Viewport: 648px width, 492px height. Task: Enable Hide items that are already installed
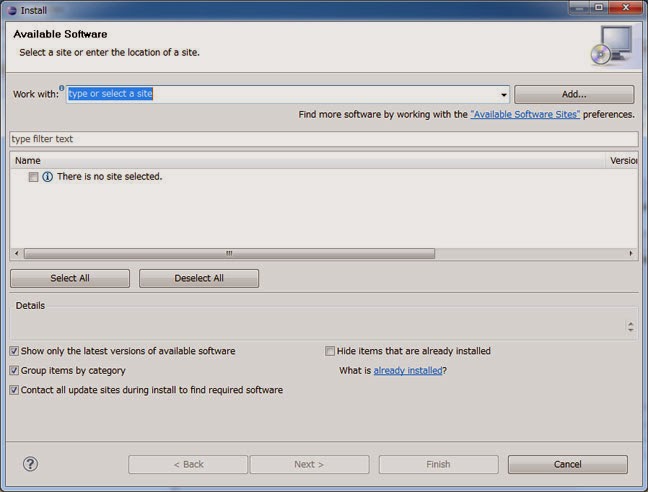[x=330, y=351]
